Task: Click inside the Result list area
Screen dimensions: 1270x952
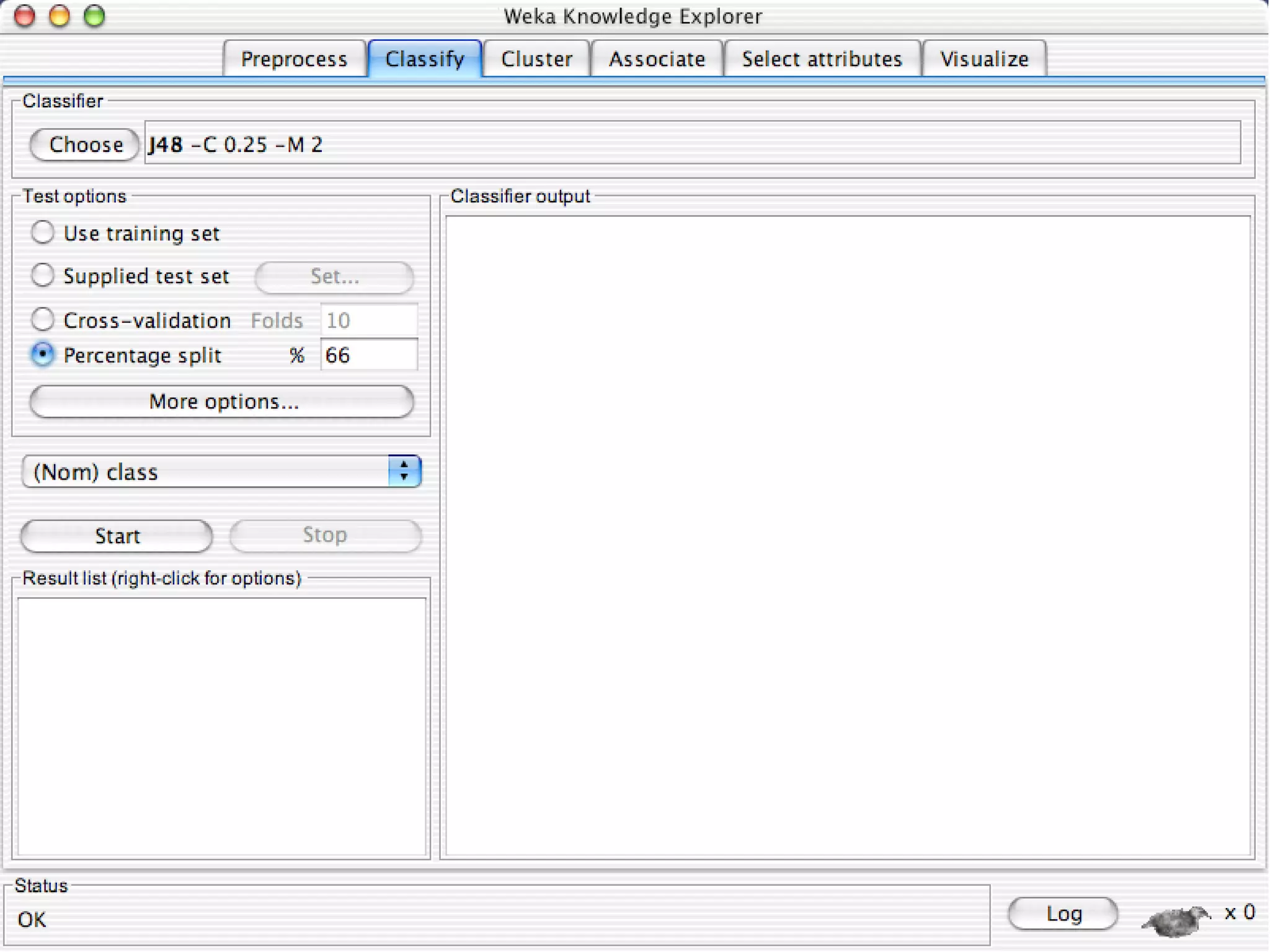Action: (221, 725)
